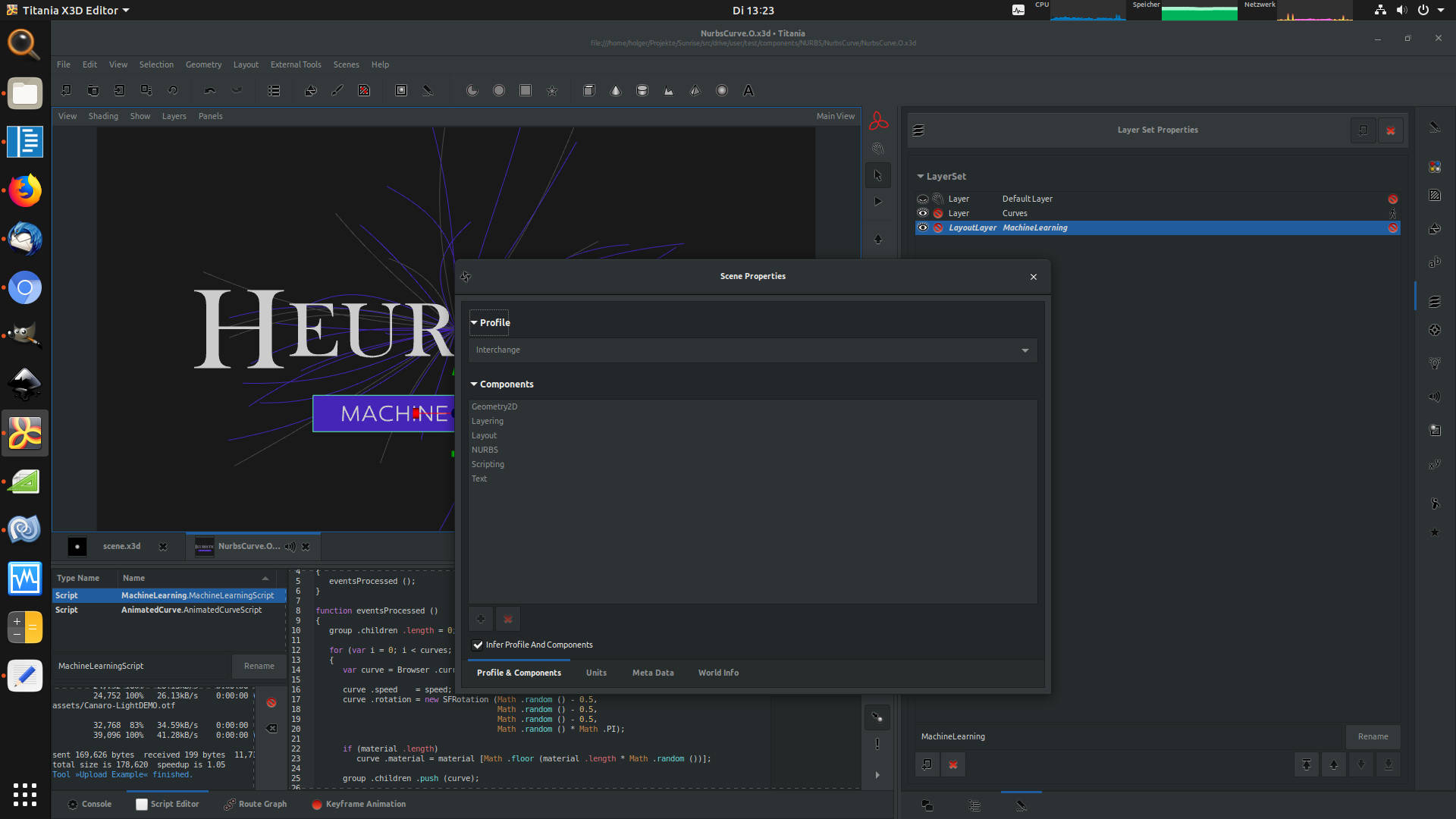1456x819 pixels.
Task: Click the box primitive toolbar icon
Action: coord(588,91)
